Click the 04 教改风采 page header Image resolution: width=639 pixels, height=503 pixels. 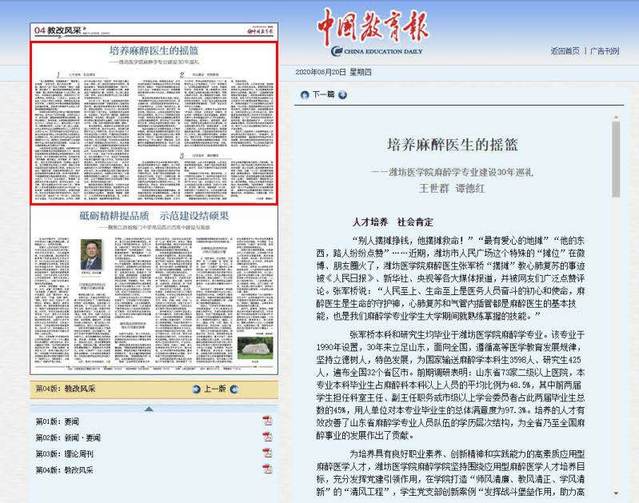(x=58, y=32)
